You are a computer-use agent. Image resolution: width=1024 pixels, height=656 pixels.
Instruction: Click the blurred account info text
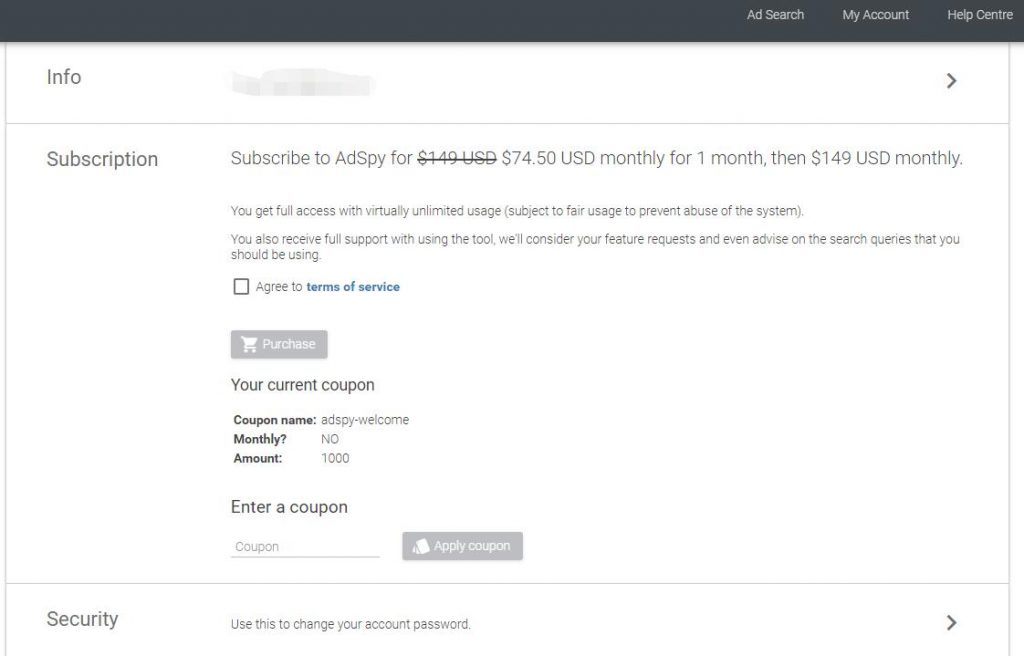[x=302, y=82]
